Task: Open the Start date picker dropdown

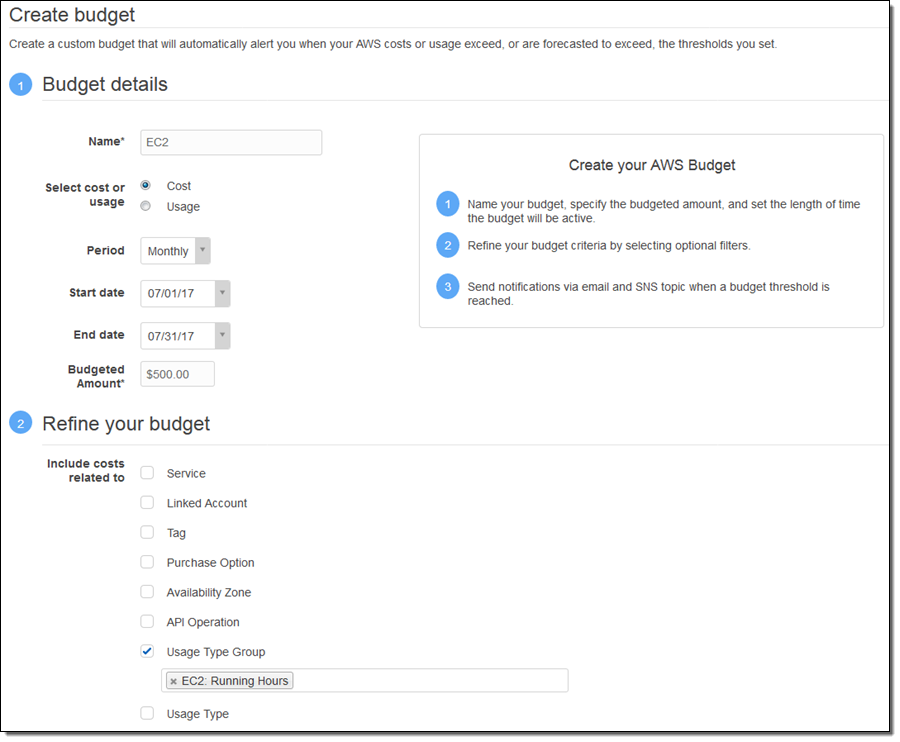Action: [x=222, y=294]
